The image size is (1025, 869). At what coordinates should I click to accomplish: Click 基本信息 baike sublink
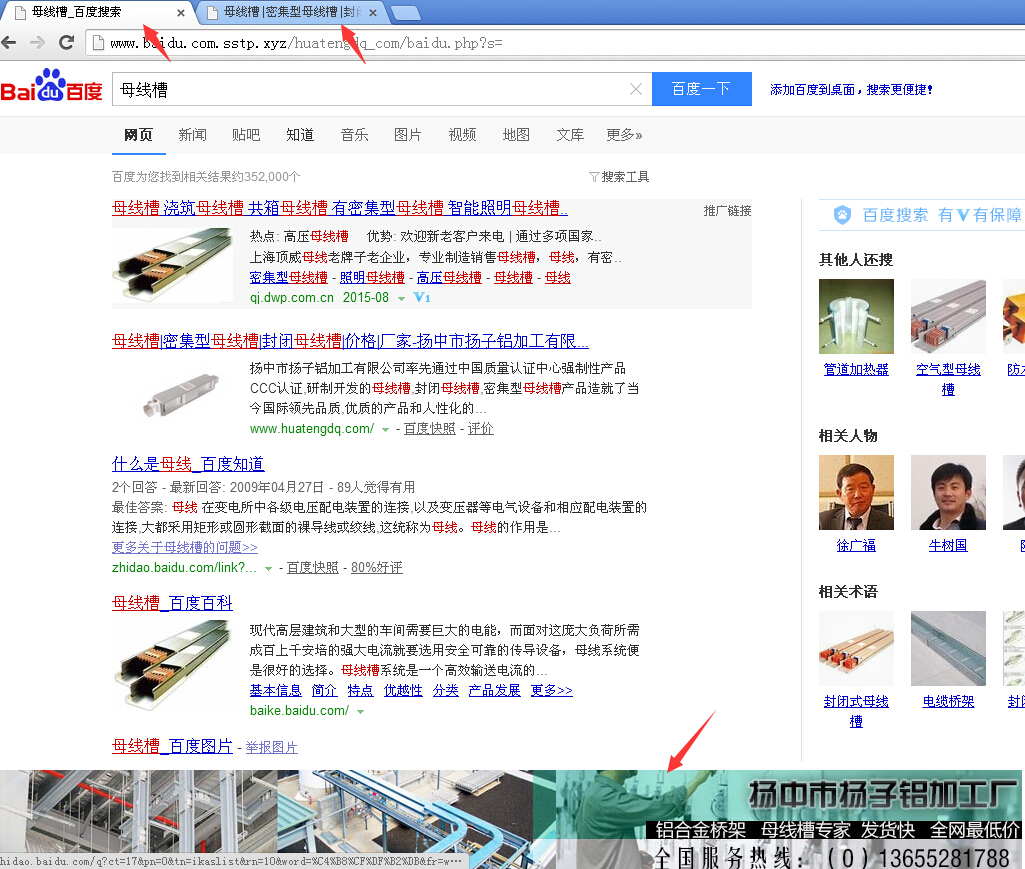[275, 690]
